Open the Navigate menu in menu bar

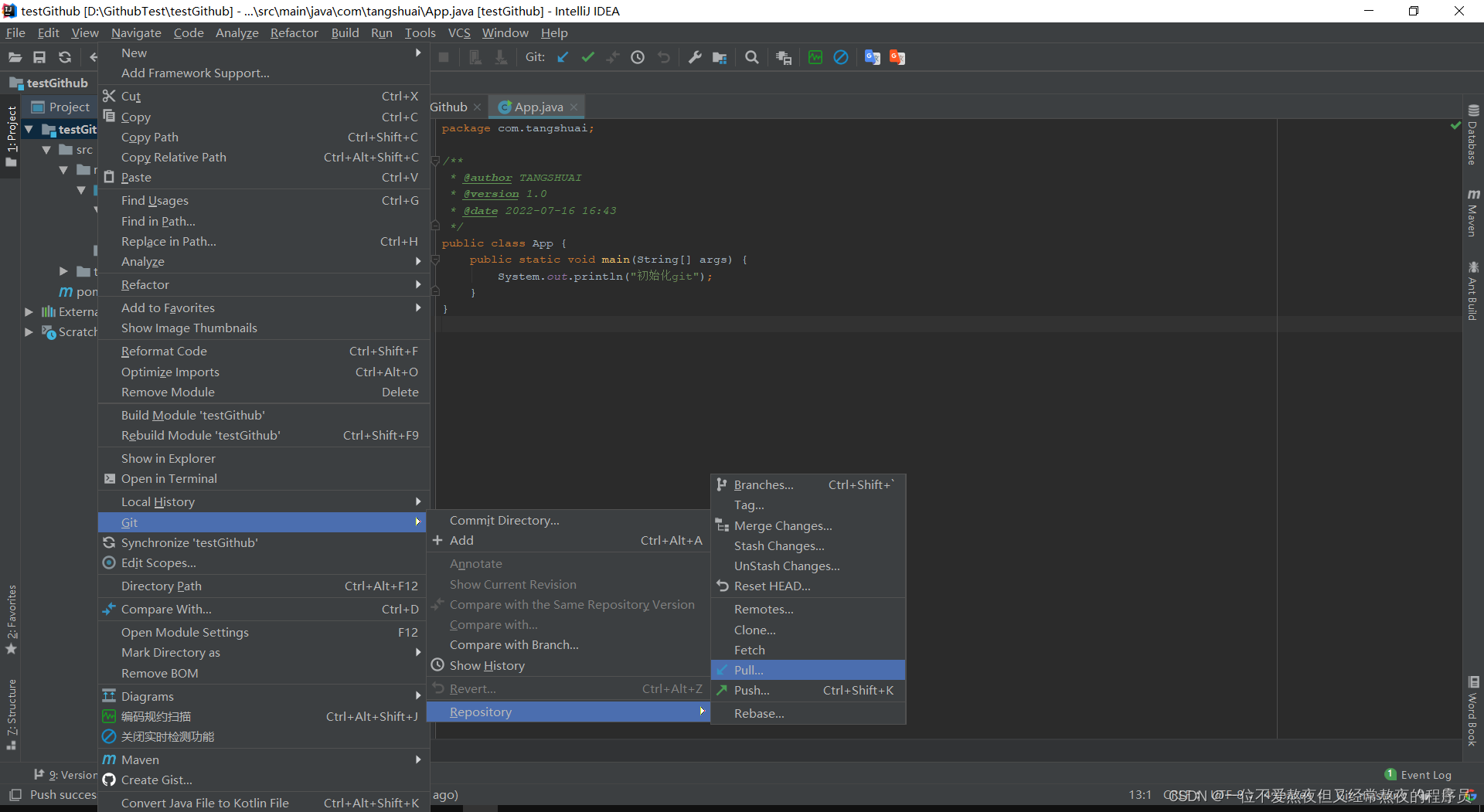[x=136, y=32]
